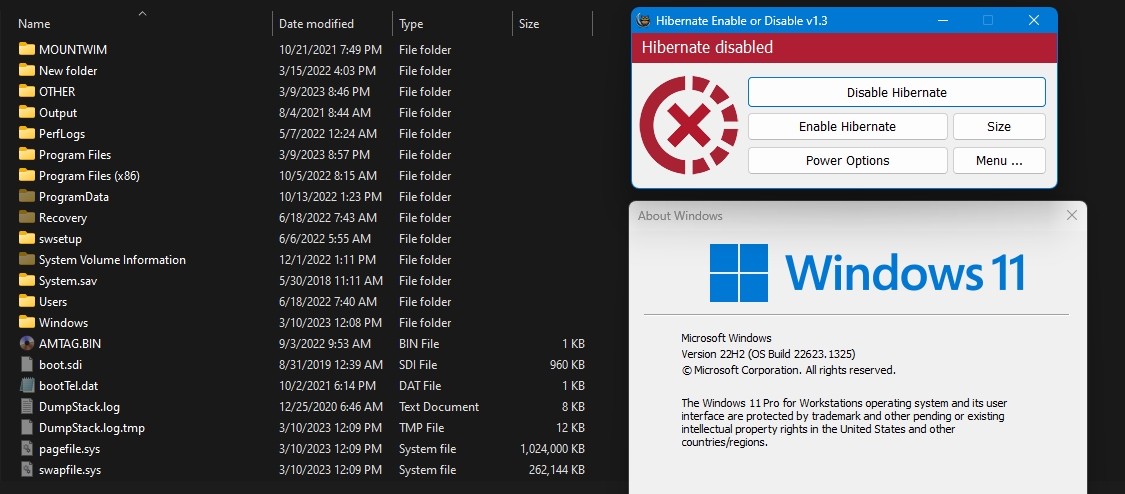Open the Menu ... button
This screenshot has height=494, width=1125.
[x=999, y=160]
